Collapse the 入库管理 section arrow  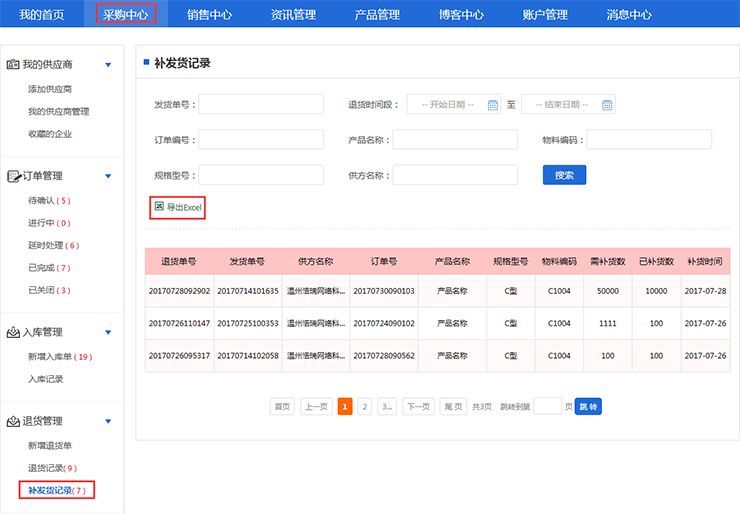[108, 332]
